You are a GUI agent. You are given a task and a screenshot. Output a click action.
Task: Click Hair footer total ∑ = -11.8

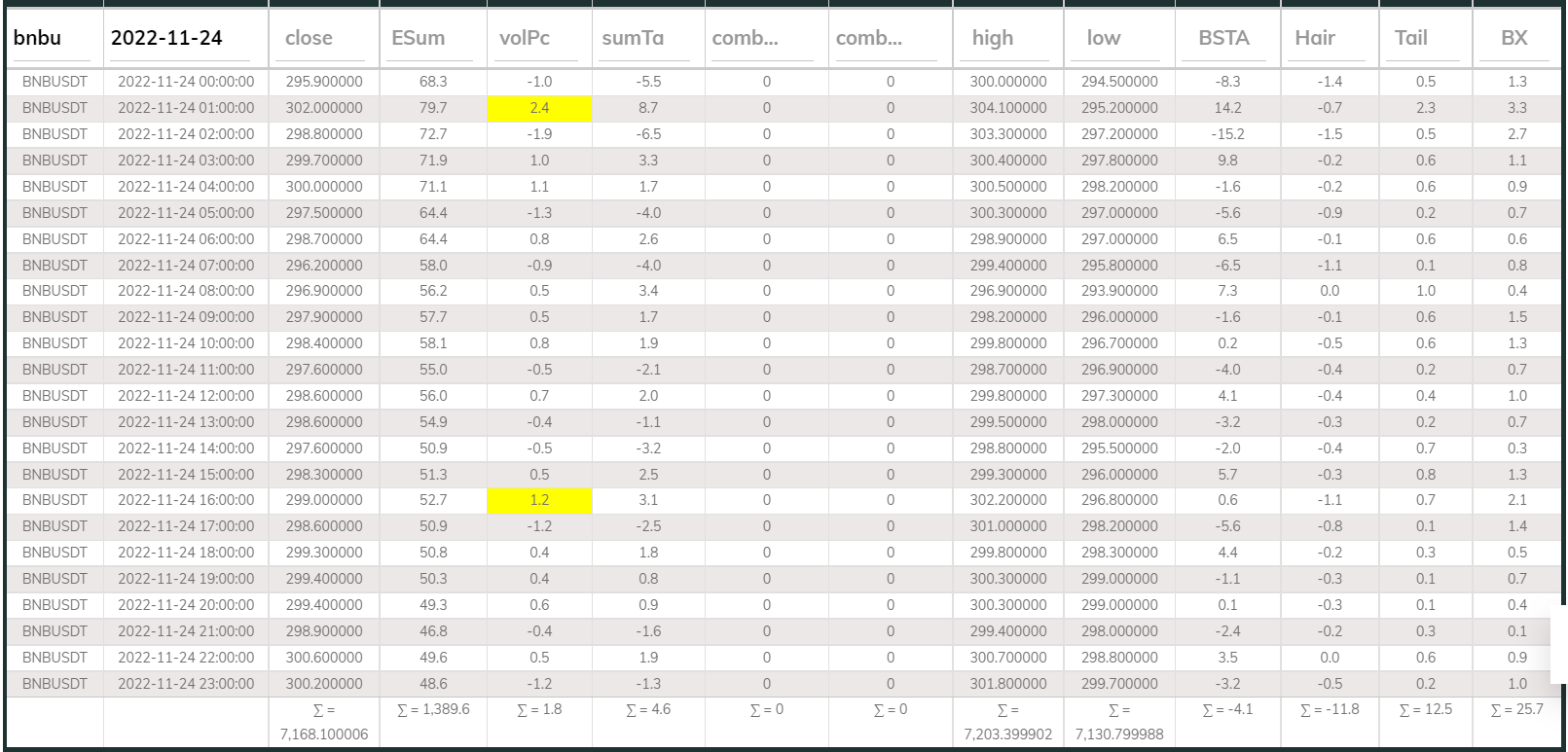pyautogui.click(x=1330, y=710)
